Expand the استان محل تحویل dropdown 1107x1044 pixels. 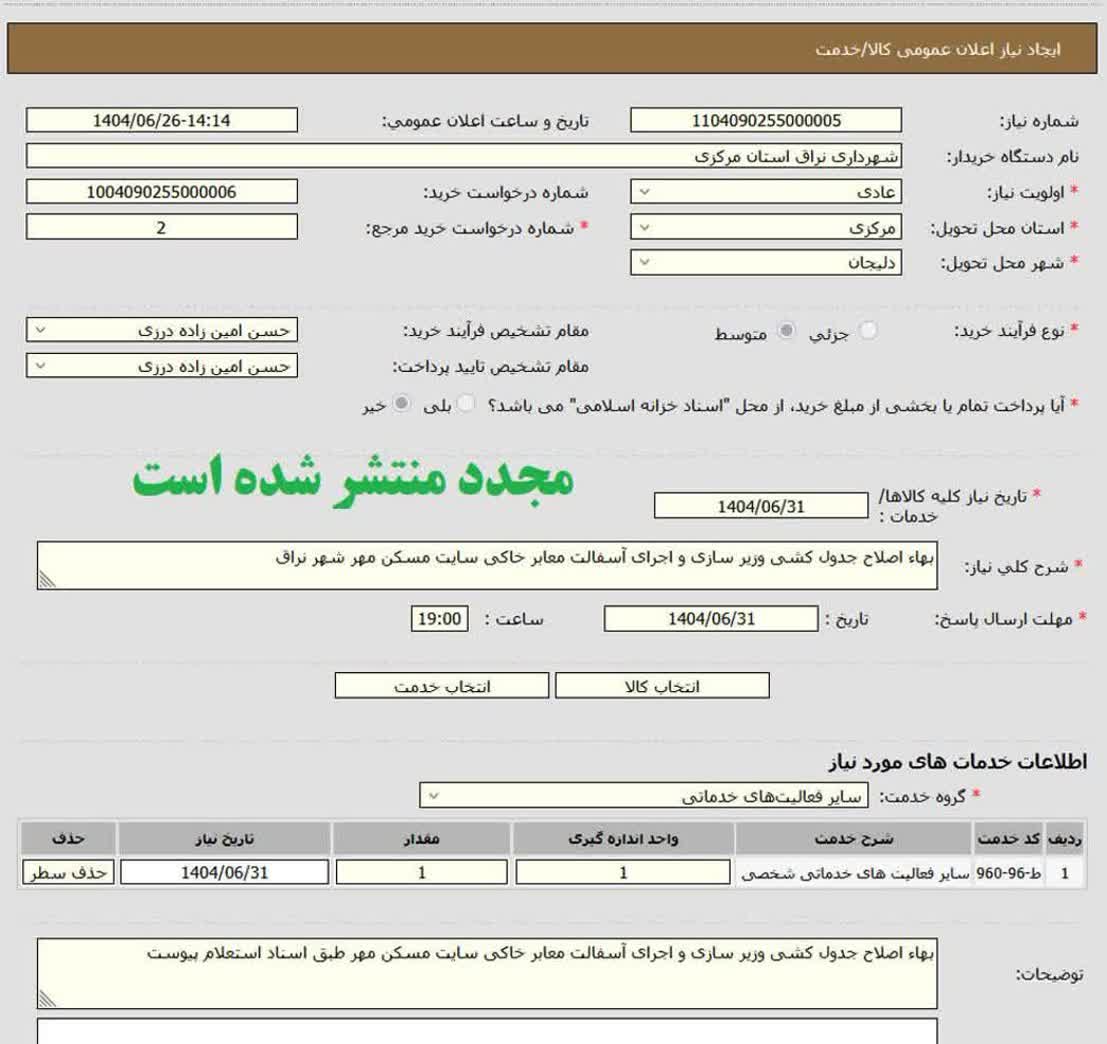point(765,228)
